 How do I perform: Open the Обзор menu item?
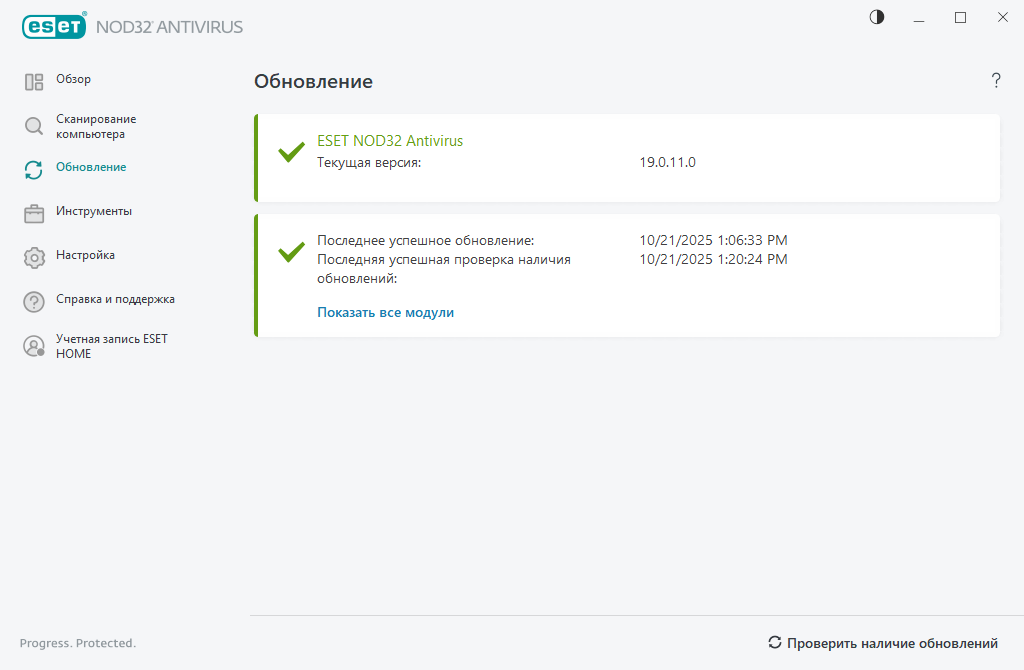[74, 79]
